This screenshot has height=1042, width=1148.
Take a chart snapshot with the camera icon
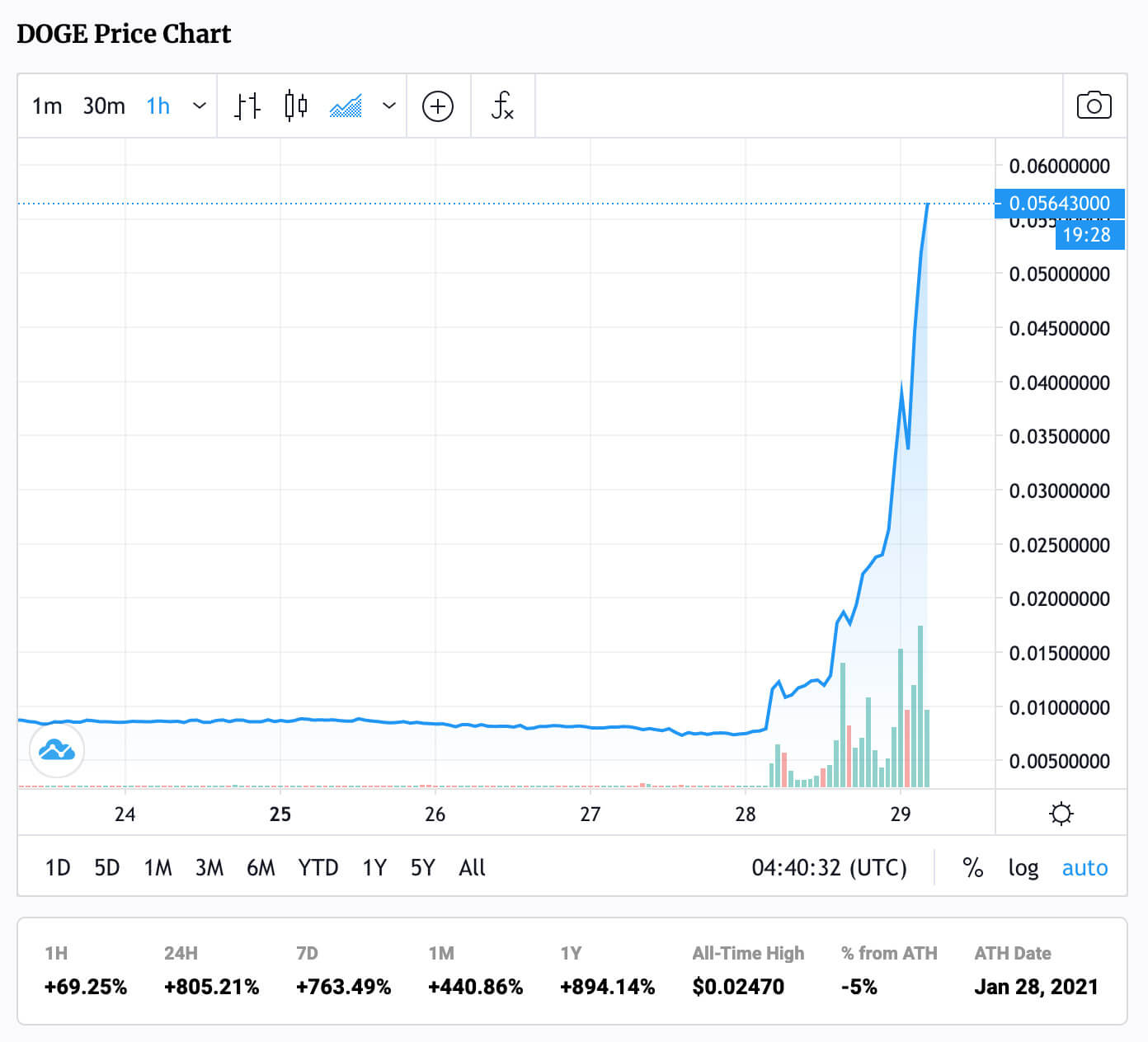tap(1094, 106)
